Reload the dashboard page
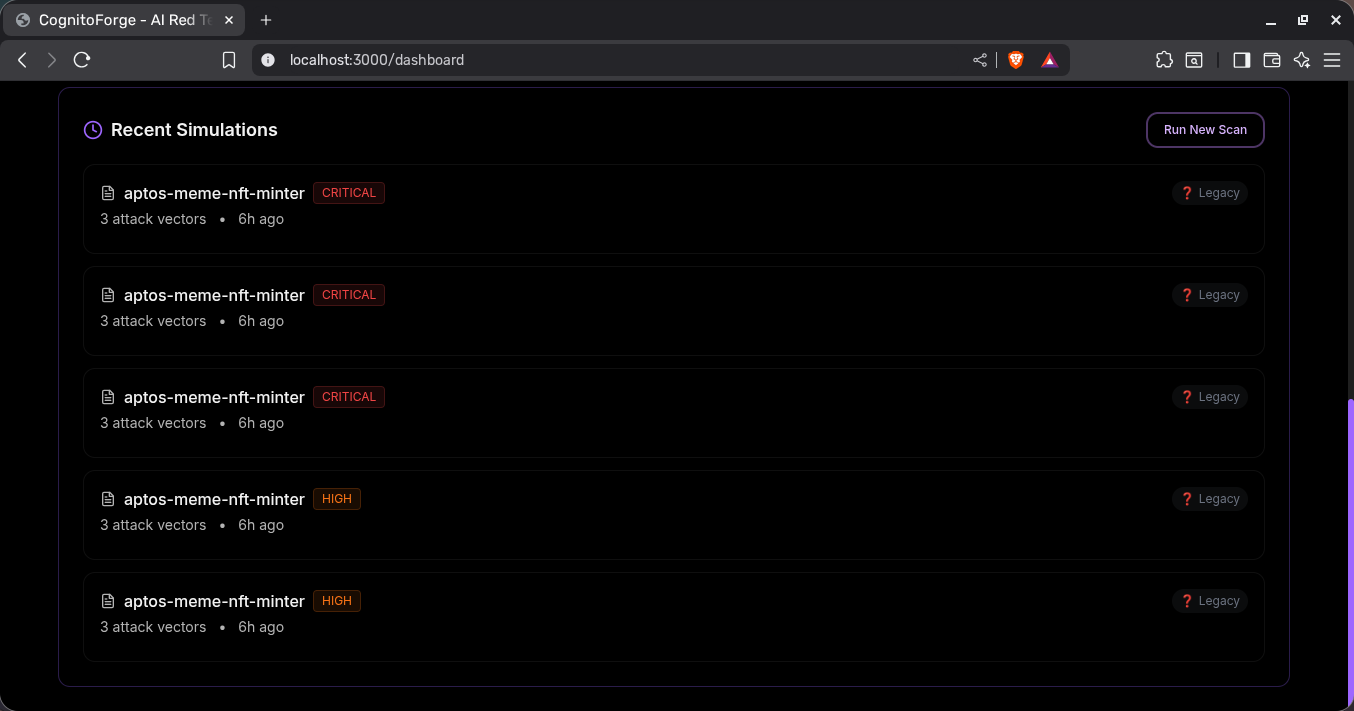The height and width of the screenshot is (711, 1354). pyautogui.click(x=82, y=60)
